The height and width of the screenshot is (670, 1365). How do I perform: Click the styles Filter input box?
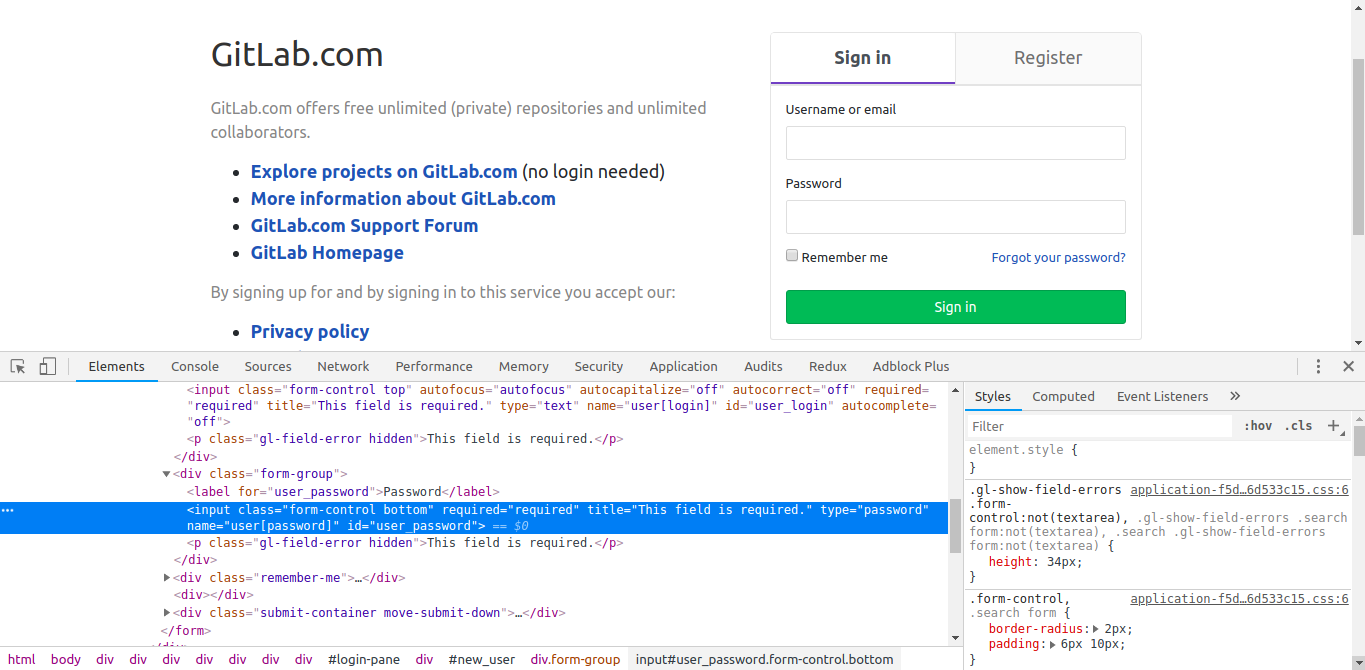click(x=1100, y=426)
